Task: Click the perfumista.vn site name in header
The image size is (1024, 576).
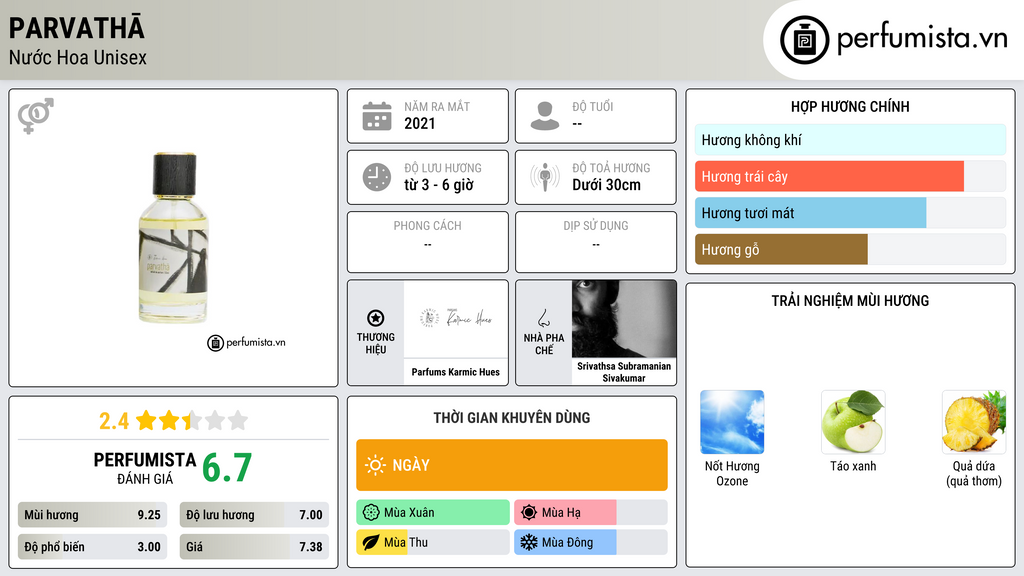Action: 922,38
